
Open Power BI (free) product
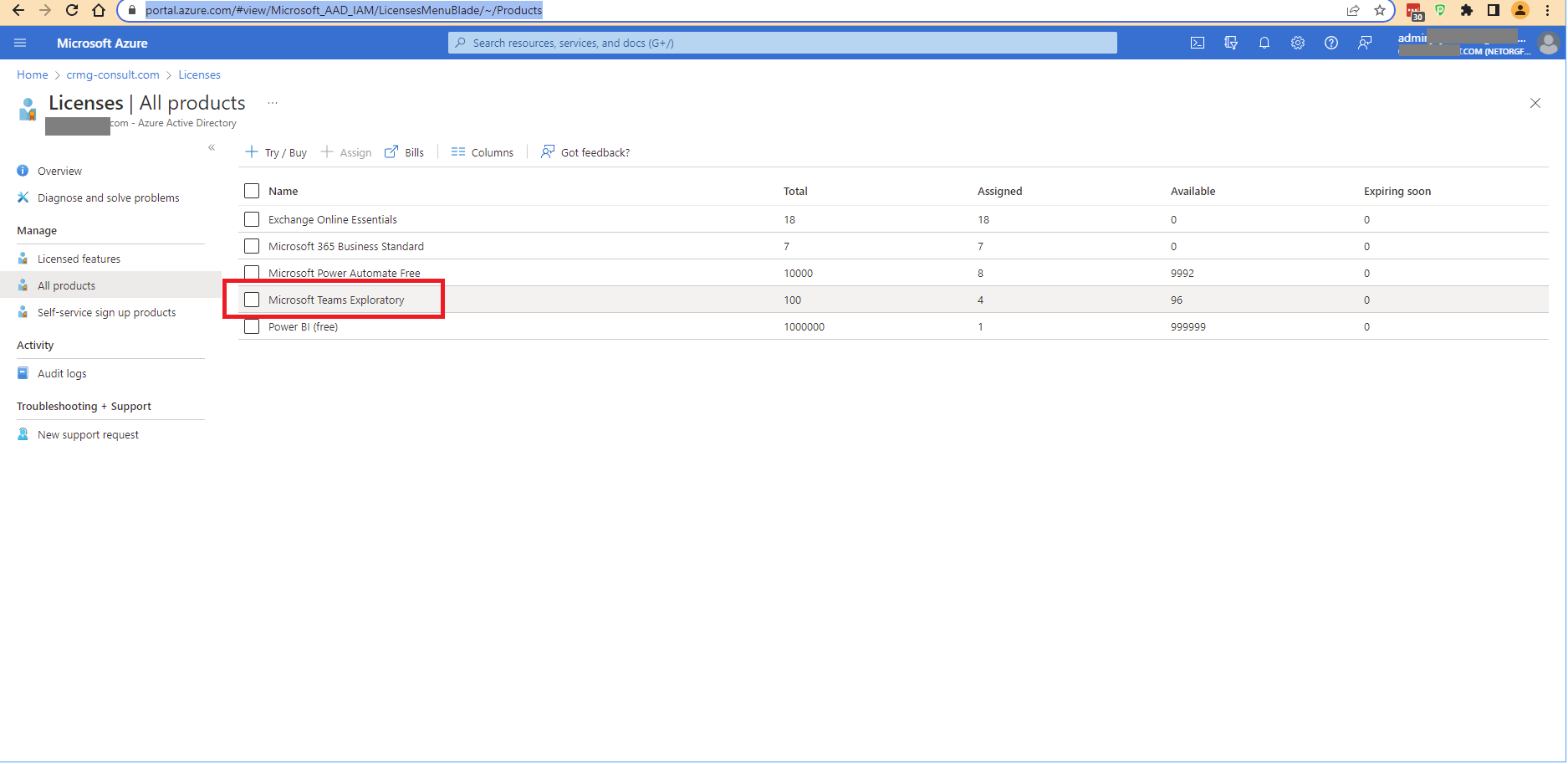pyautogui.click(x=304, y=326)
